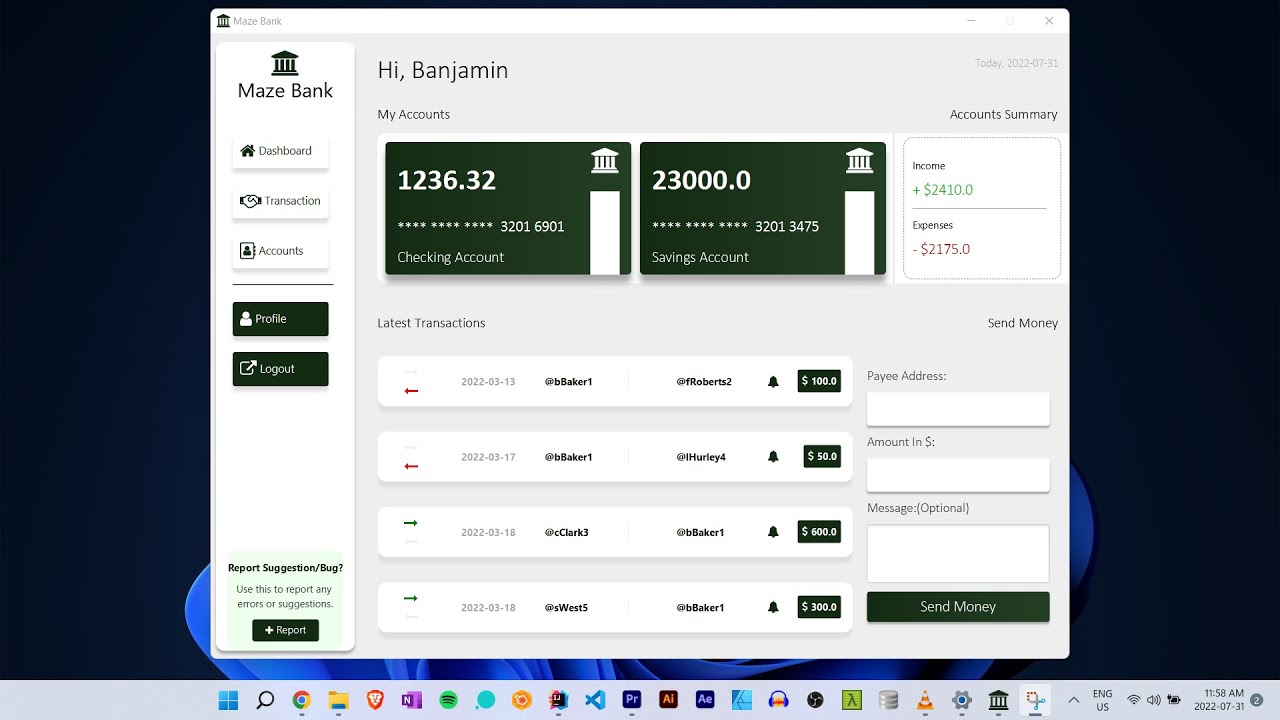Click the bank icon on Savings Account card
Image resolution: width=1280 pixels, height=720 pixels.
(x=860, y=160)
